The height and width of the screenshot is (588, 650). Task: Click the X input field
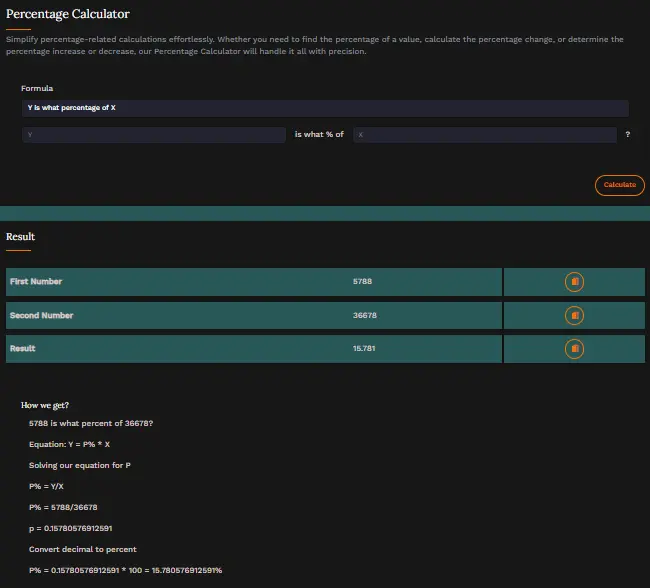[485, 135]
